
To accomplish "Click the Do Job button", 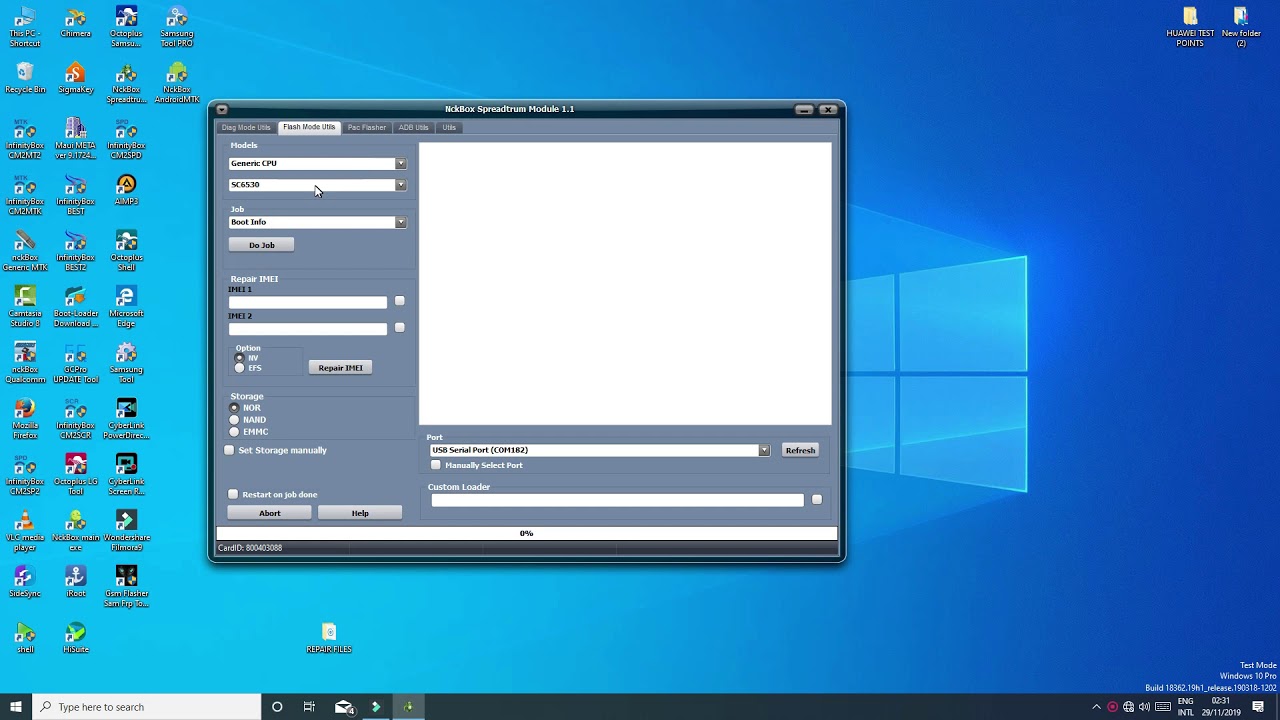I will click(x=261, y=245).
